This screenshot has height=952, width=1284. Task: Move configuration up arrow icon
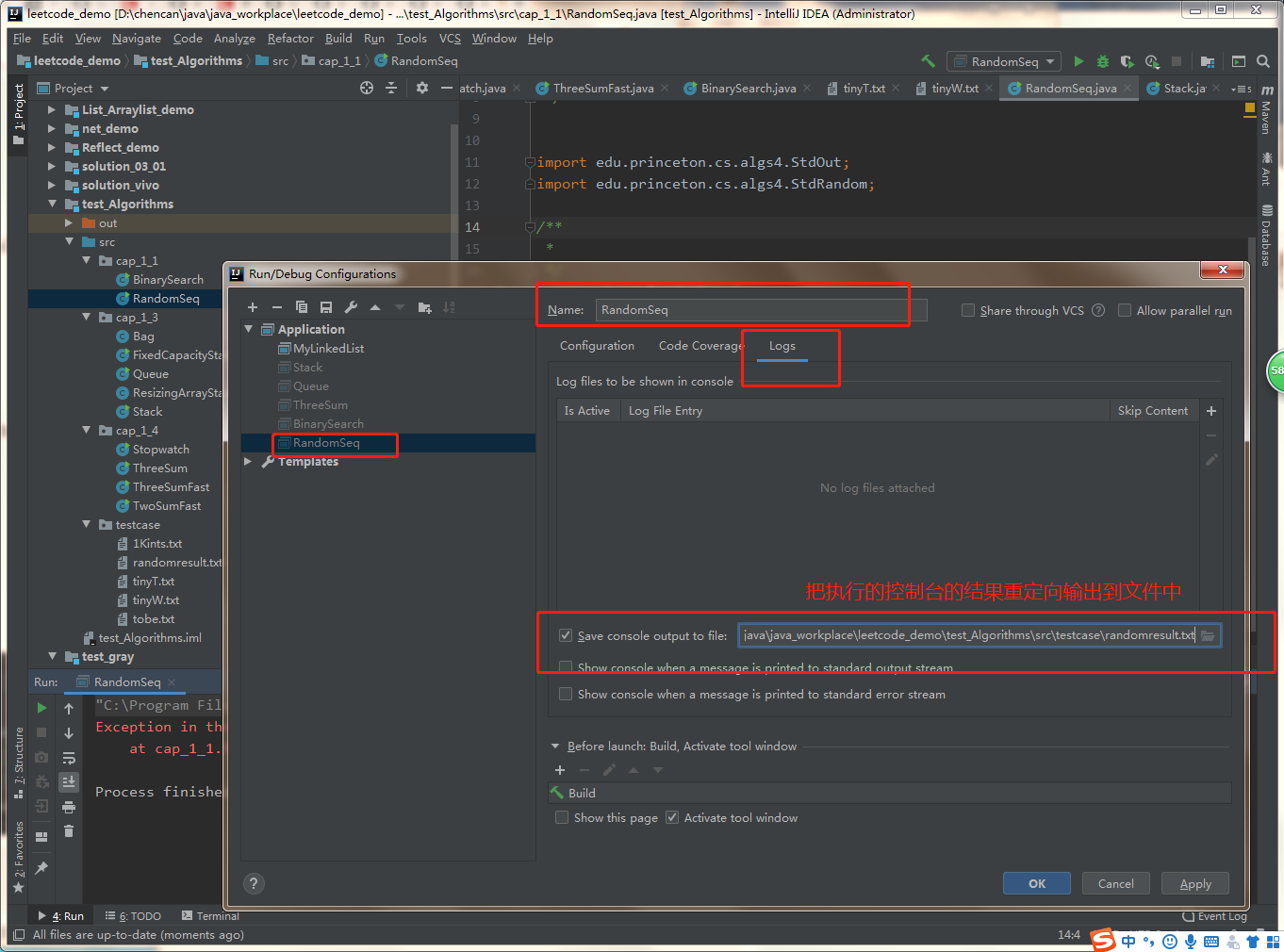coord(375,307)
